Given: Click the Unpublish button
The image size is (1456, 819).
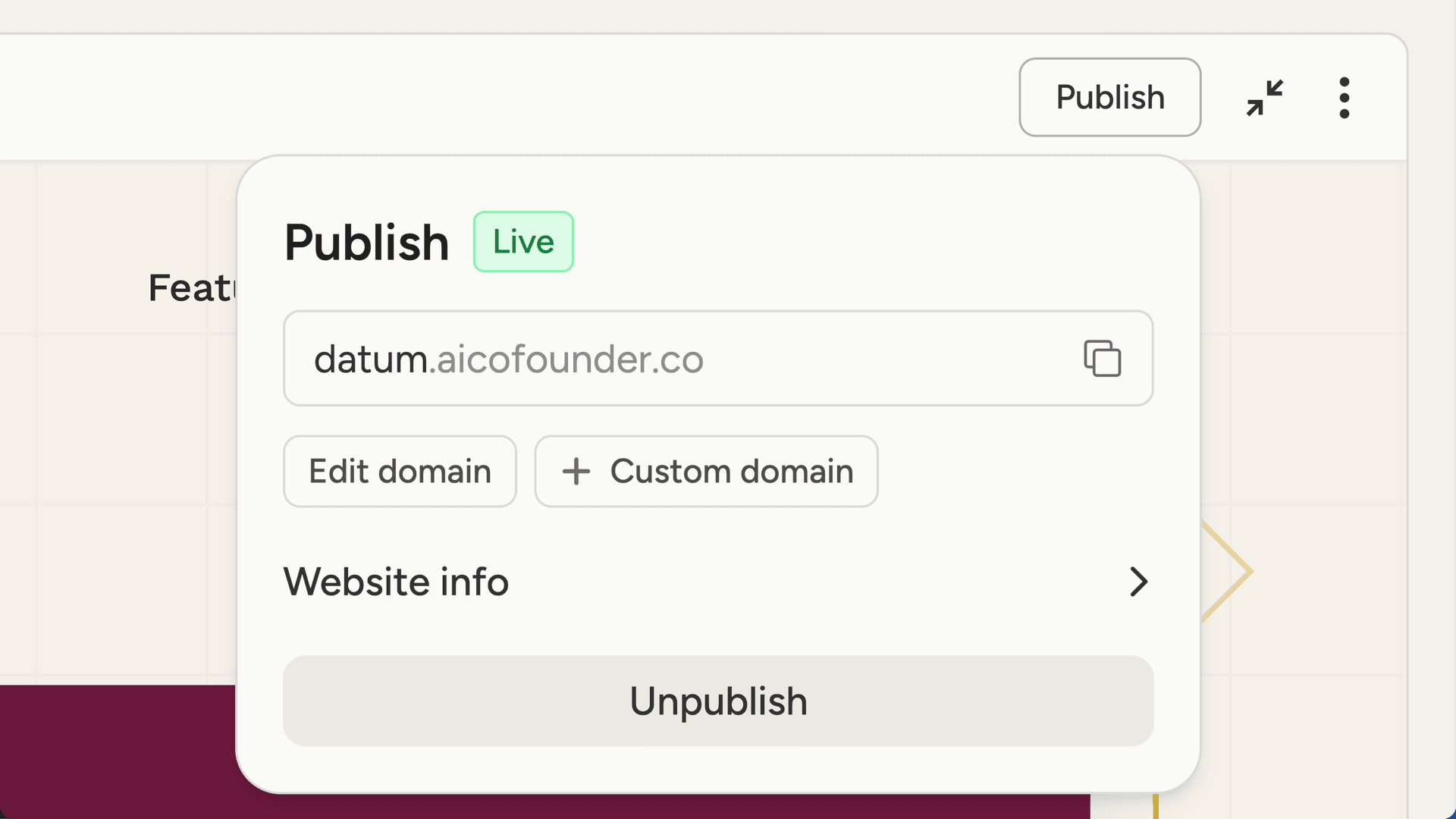Looking at the screenshot, I should coord(718,701).
